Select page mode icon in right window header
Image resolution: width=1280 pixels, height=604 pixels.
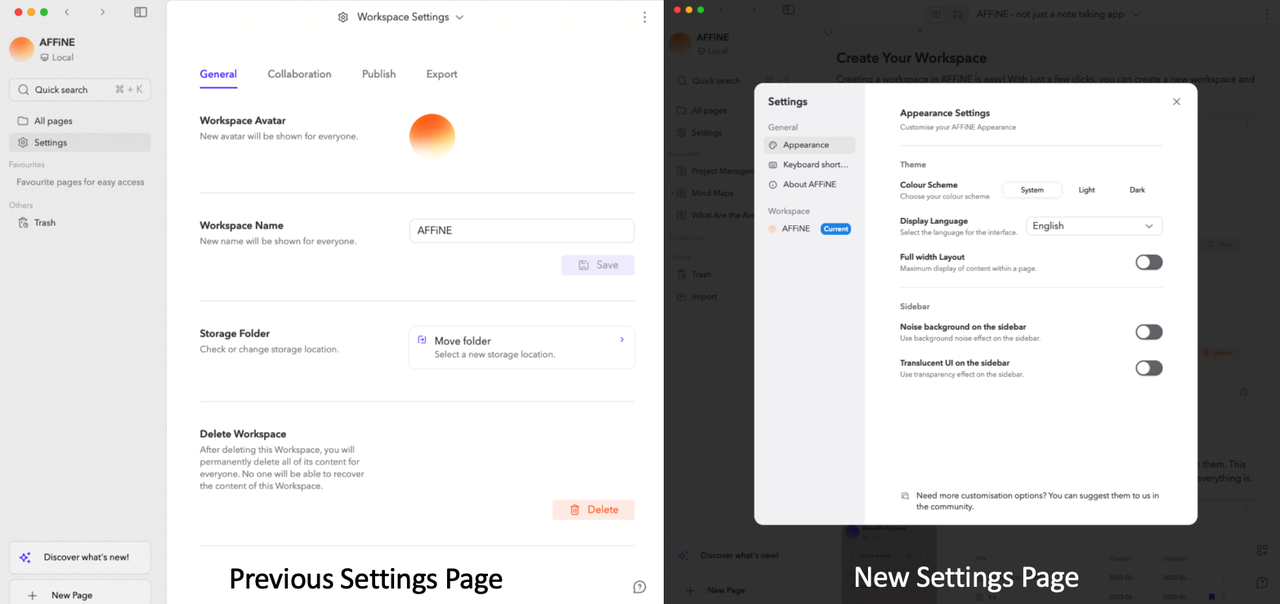point(935,14)
